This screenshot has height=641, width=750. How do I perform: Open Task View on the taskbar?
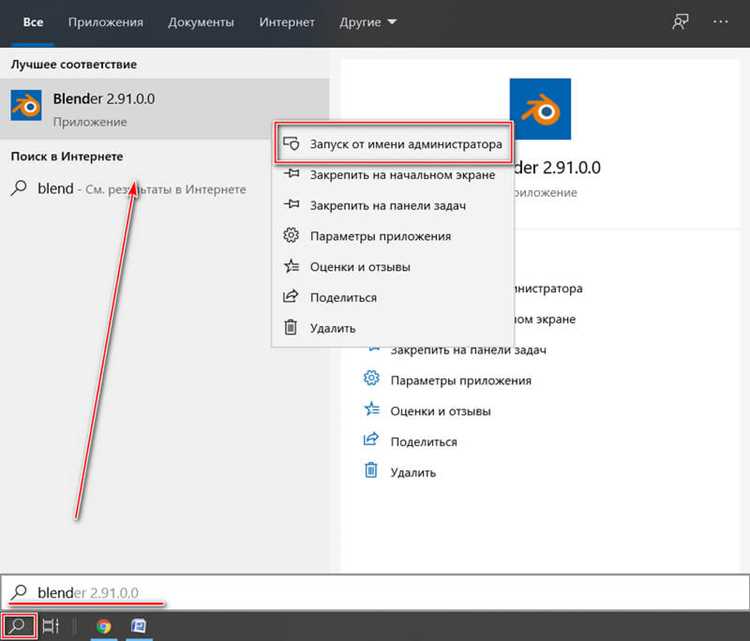point(51,626)
